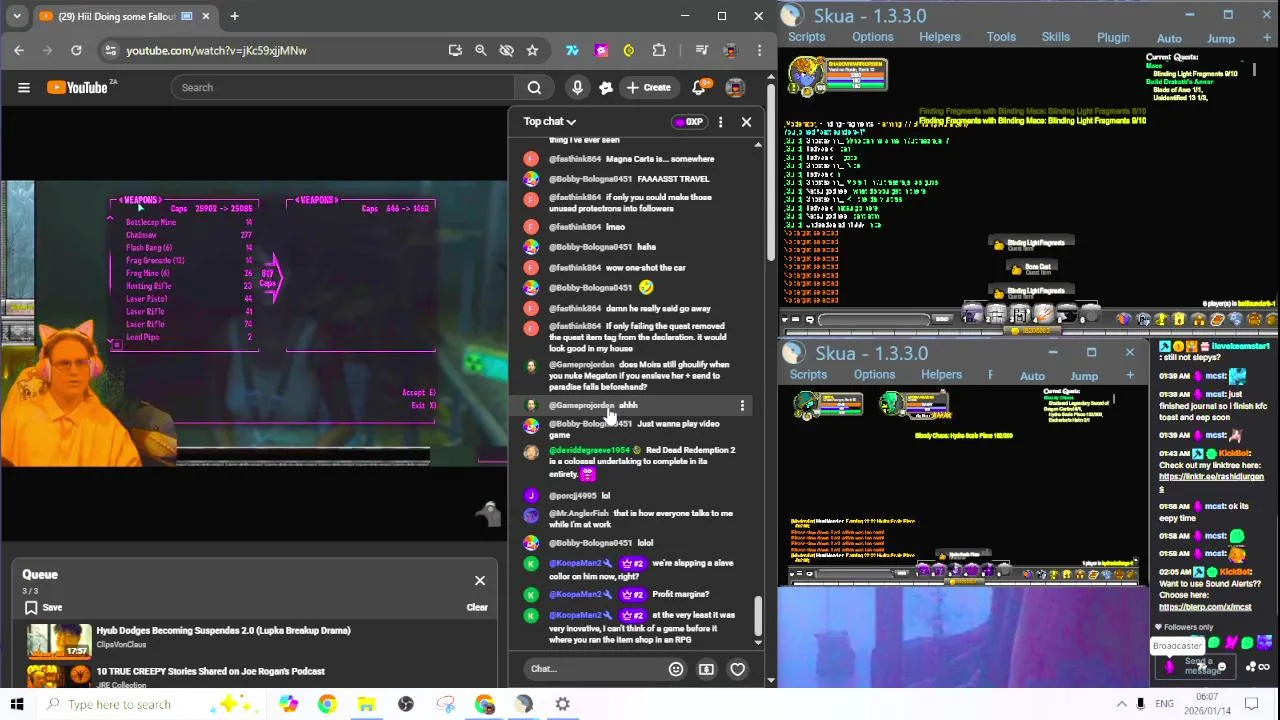Open Hyub Dodges video from queue
This screenshot has width=1280, height=720.
pos(224,631)
